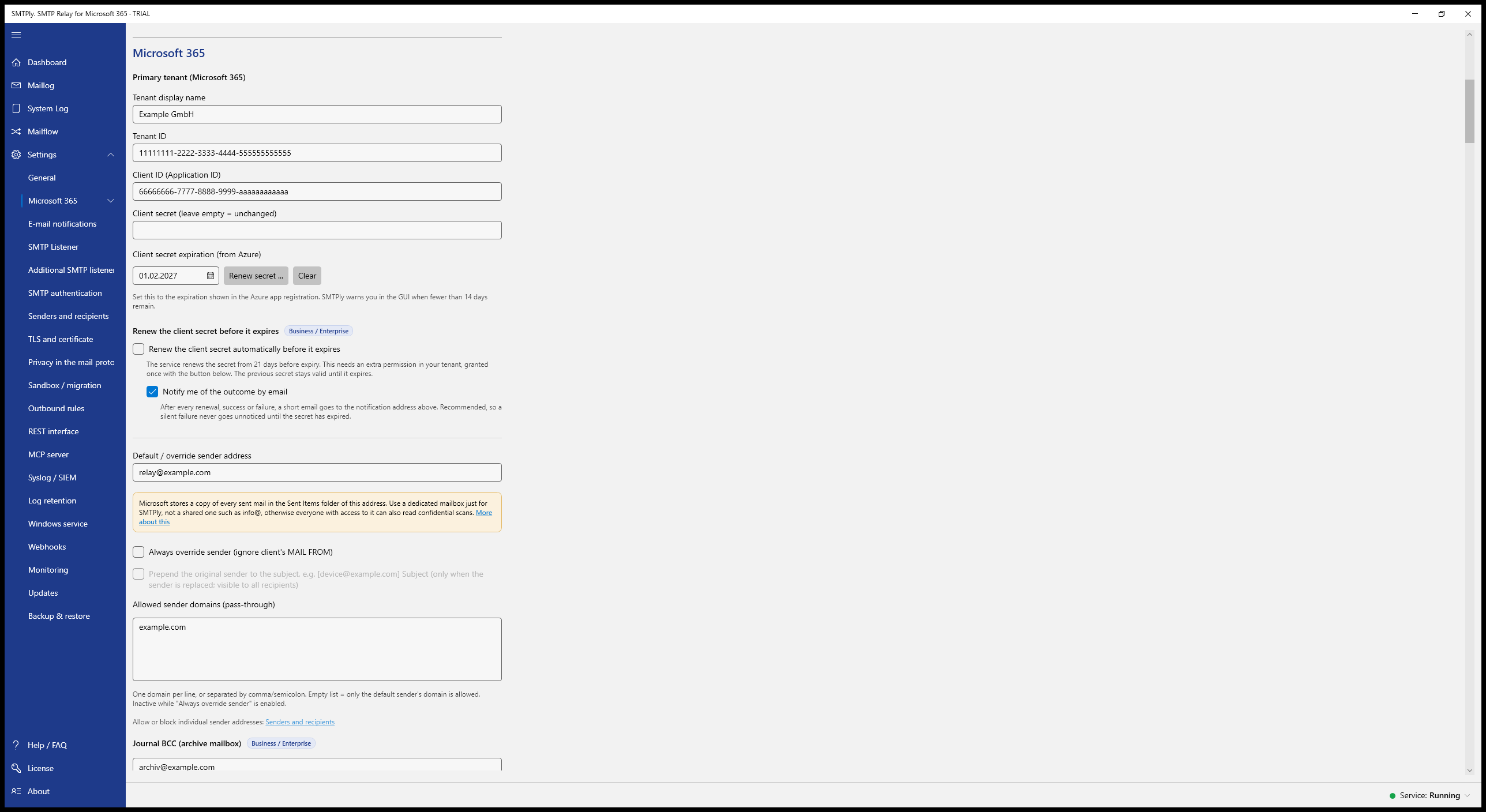Uncheck Notify me of the outcome by email

152,392
